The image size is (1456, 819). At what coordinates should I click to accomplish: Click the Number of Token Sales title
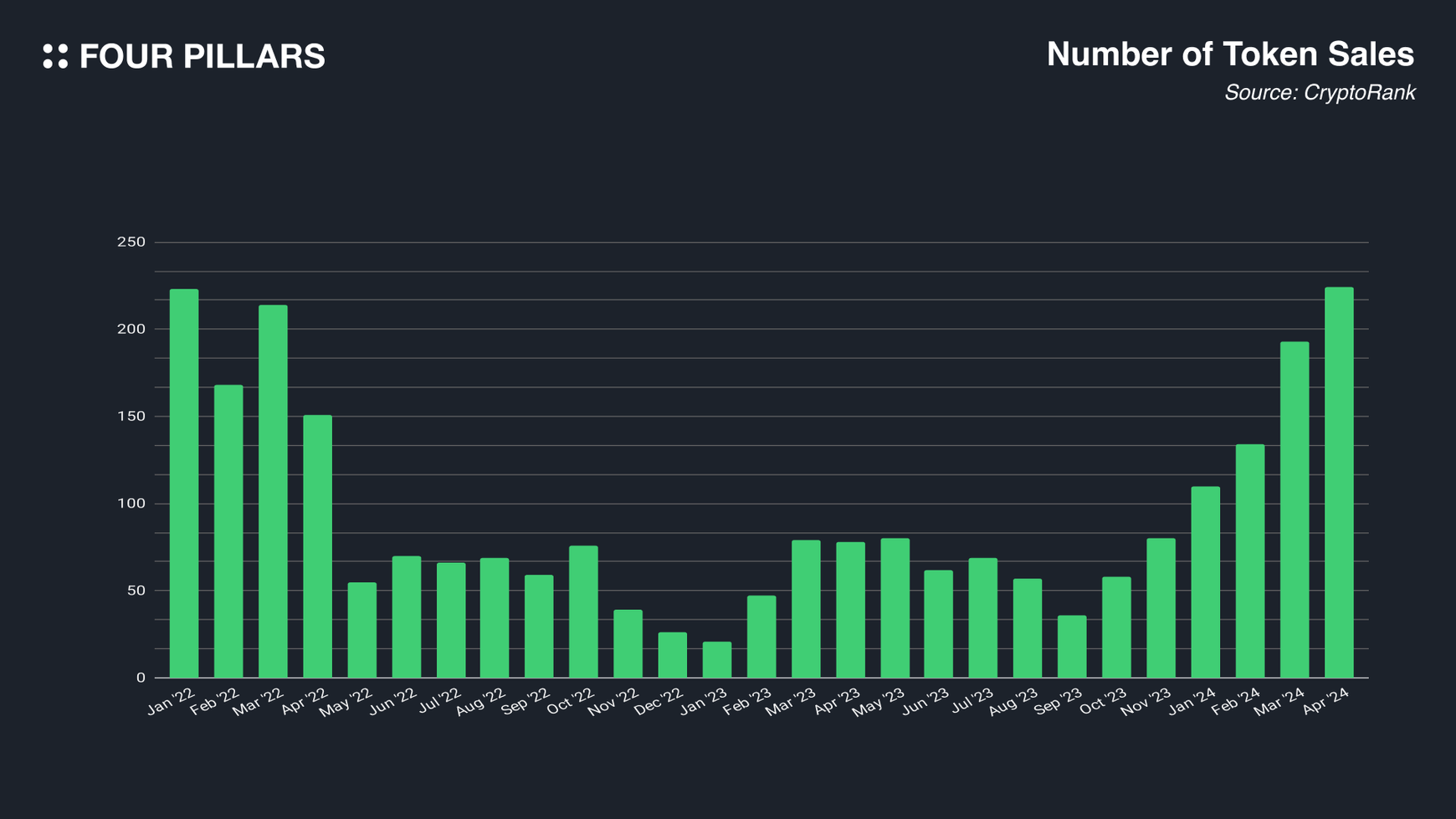(1229, 54)
